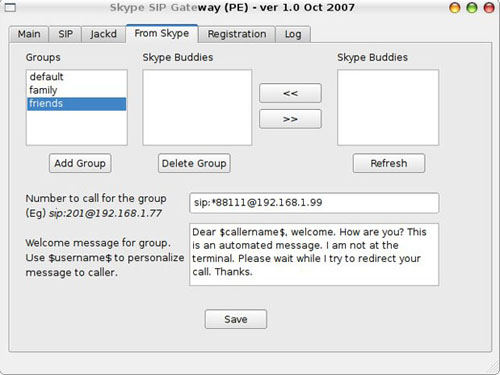
Task: Select the friends group
Action: tap(76, 104)
